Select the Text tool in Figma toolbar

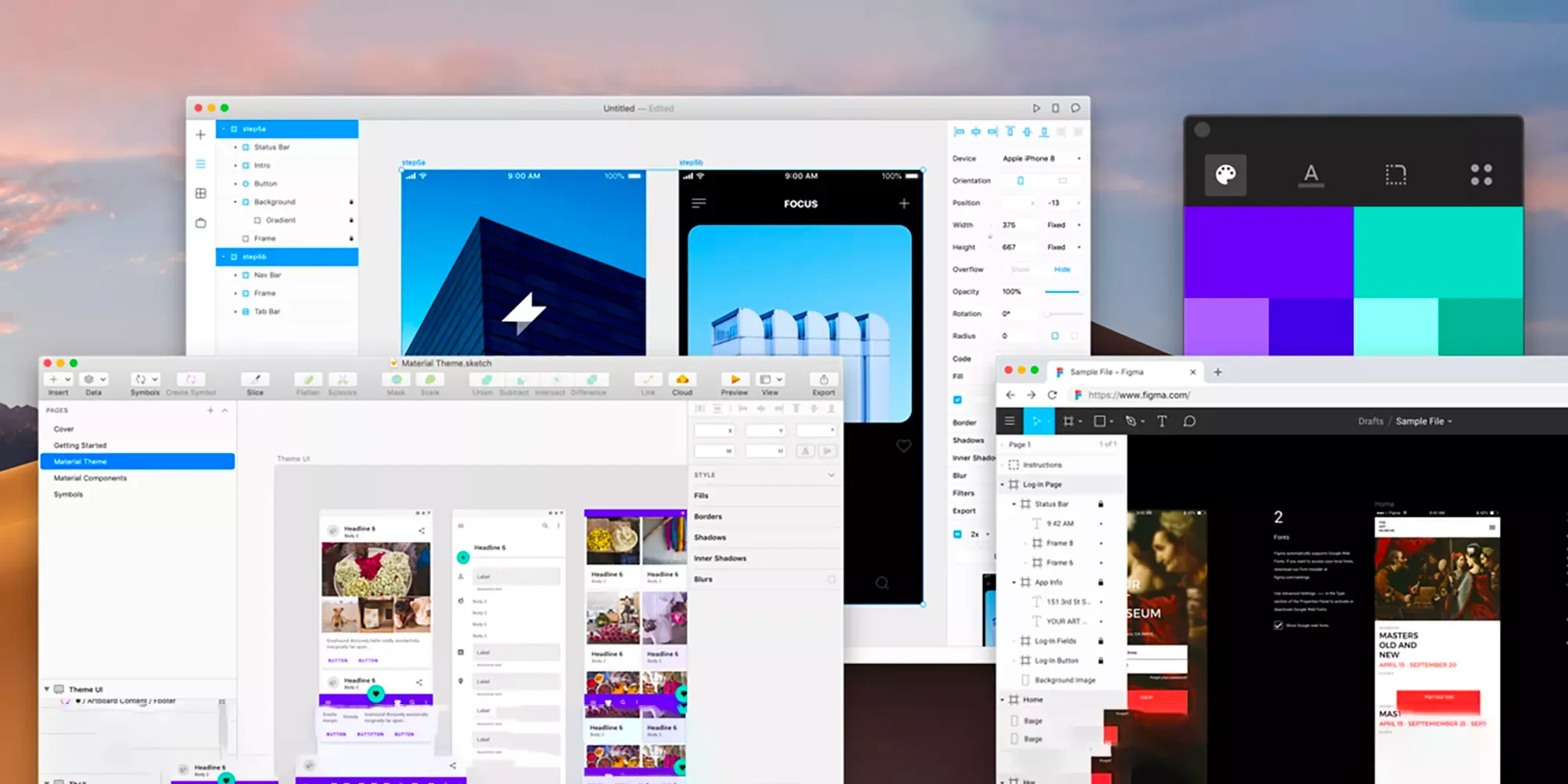(1162, 421)
